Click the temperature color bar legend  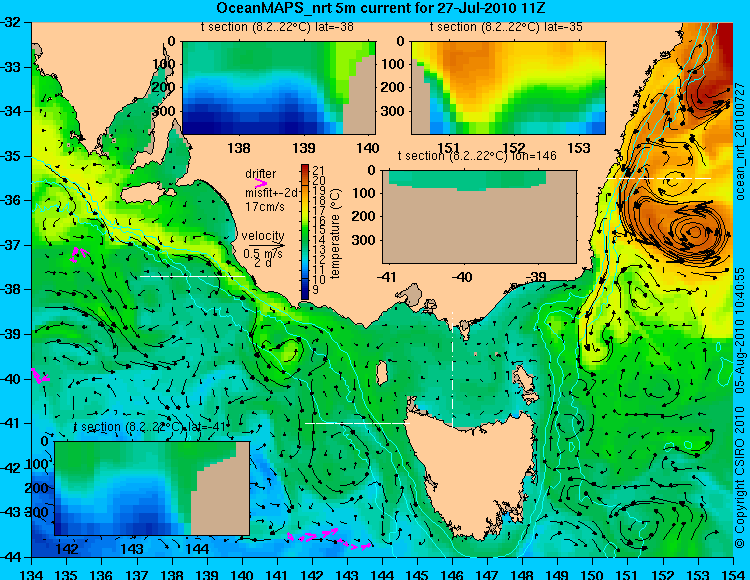coord(305,232)
